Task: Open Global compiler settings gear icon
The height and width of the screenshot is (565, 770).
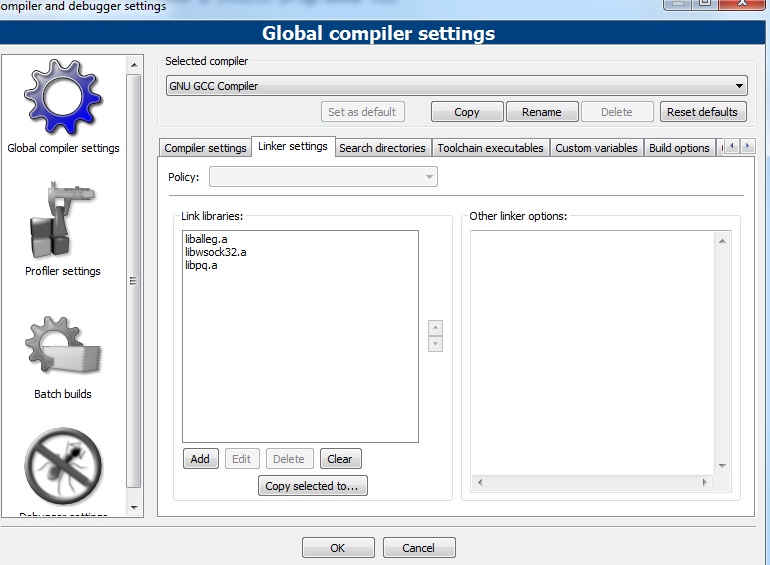Action: click(63, 98)
